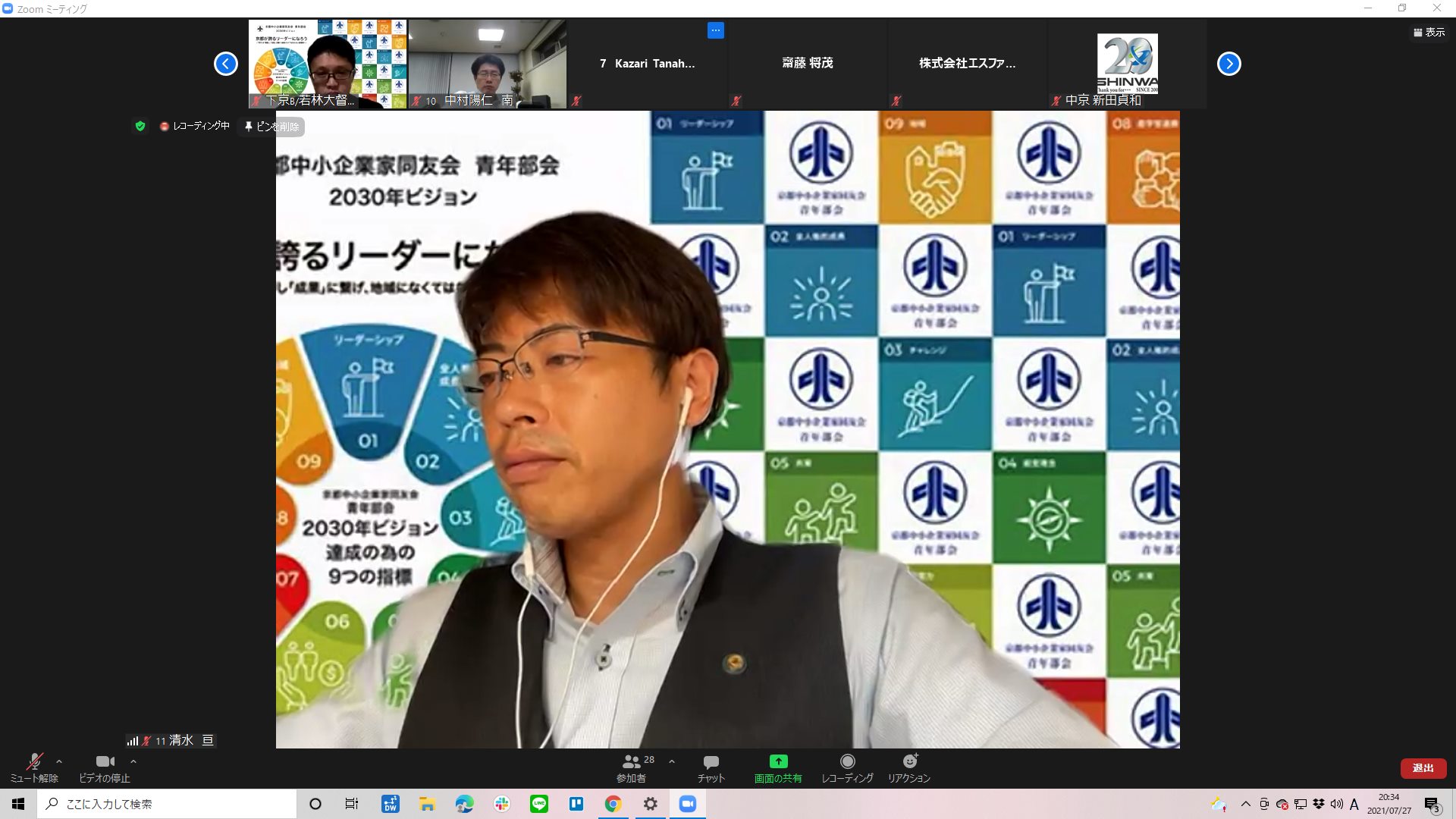This screenshot has width=1456, height=819.
Task: Open Dropbox tray icon
Action: coord(1319,804)
